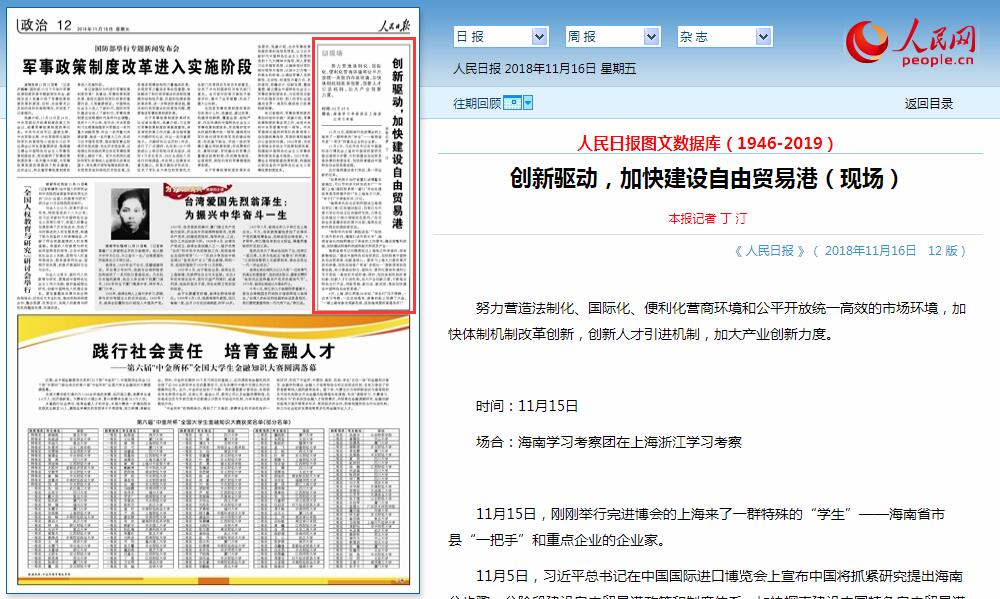Screen dimensions: 1000x599
Task: Click subtitle 第六届“中金所杯”全国大学生金融知识大赛圆满落幕
Action: pyautogui.click(x=214, y=368)
